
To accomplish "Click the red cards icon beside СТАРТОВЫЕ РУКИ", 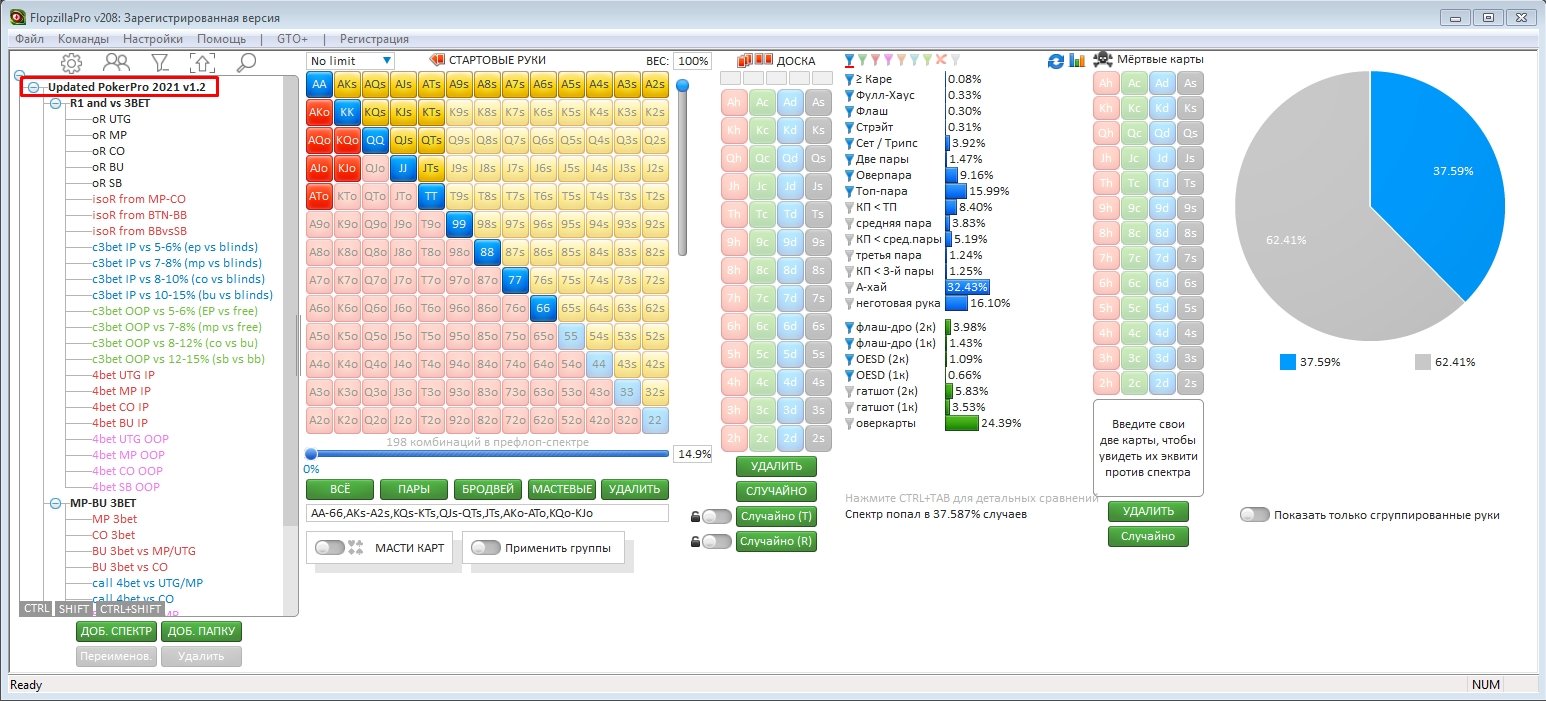I will [436, 60].
